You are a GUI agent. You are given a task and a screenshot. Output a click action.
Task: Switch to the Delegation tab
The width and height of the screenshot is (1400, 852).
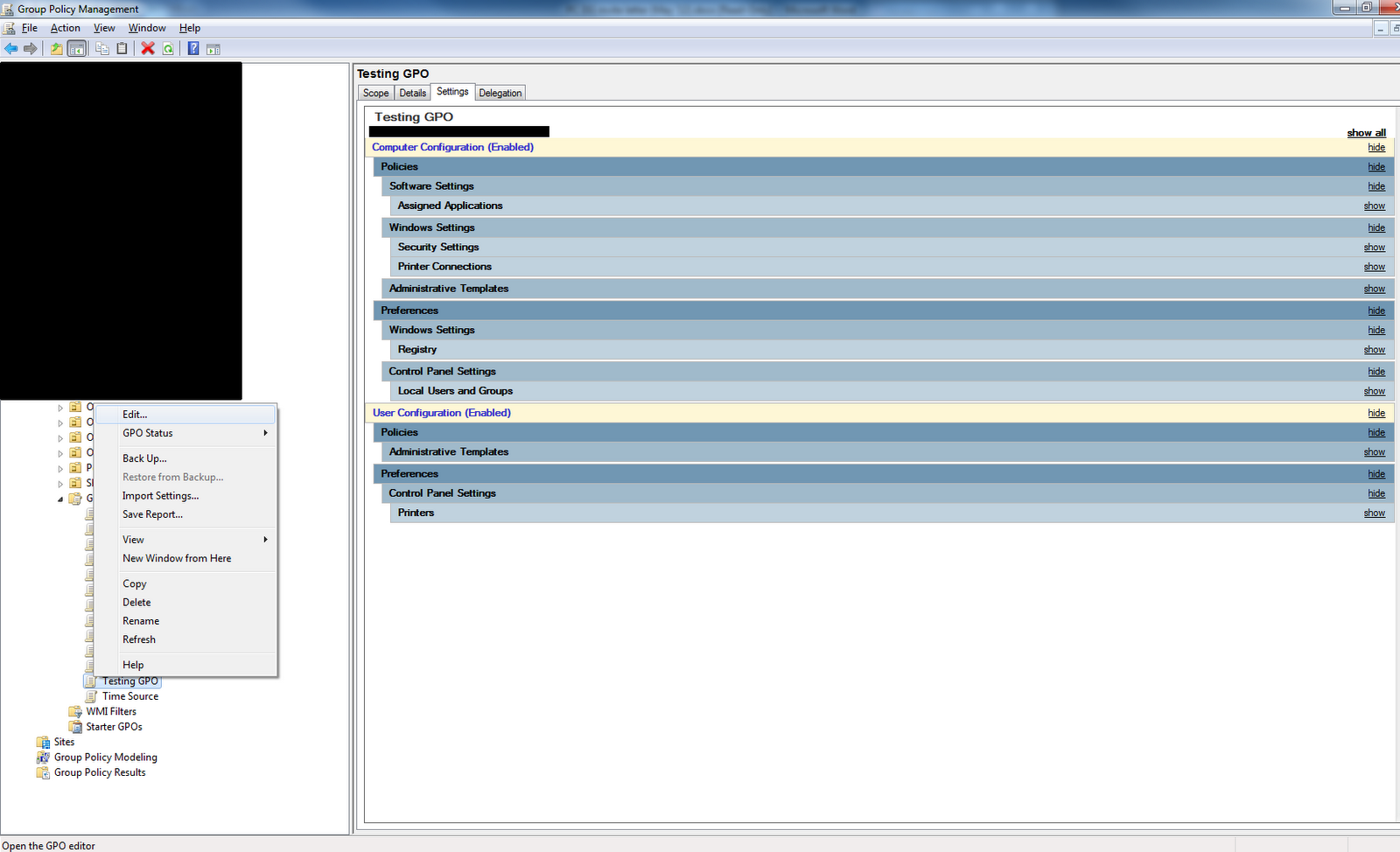[x=500, y=92]
